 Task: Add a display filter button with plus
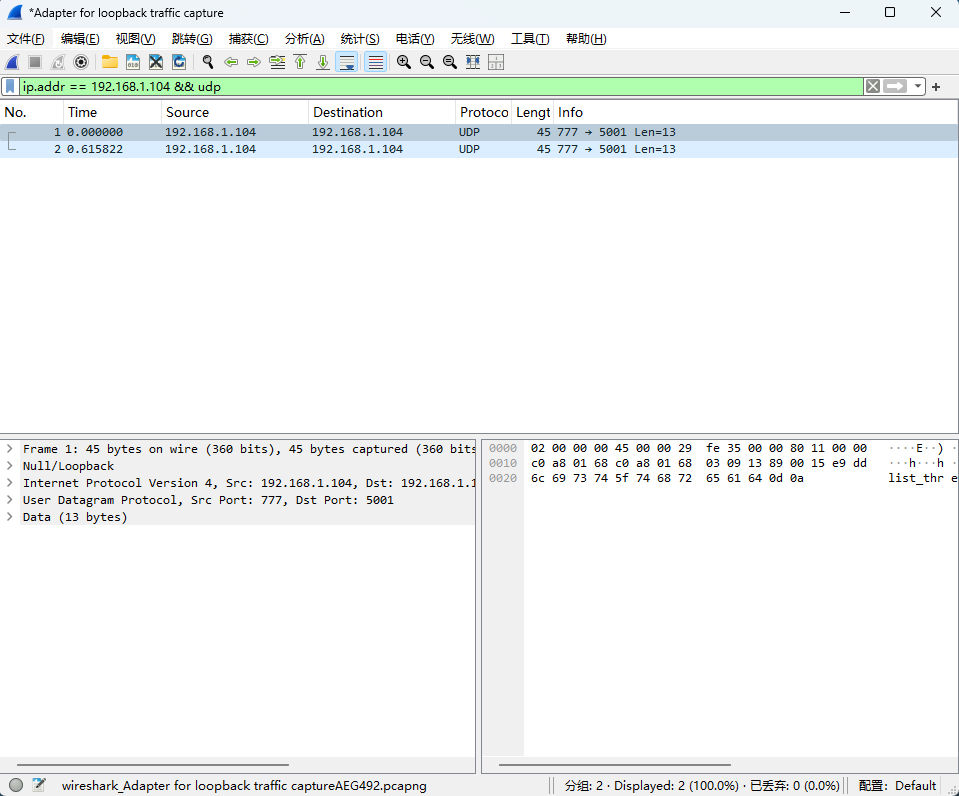click(x=936, y=87)
